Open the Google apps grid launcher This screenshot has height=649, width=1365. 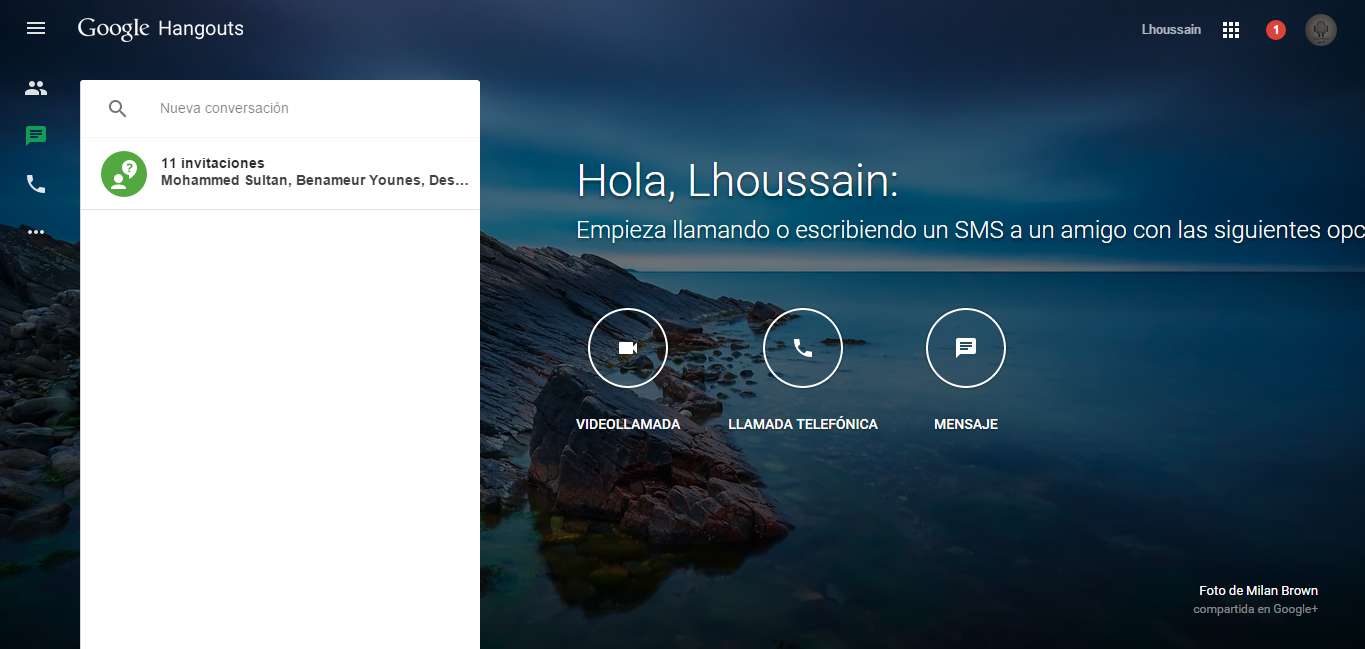click(1231, 30)
